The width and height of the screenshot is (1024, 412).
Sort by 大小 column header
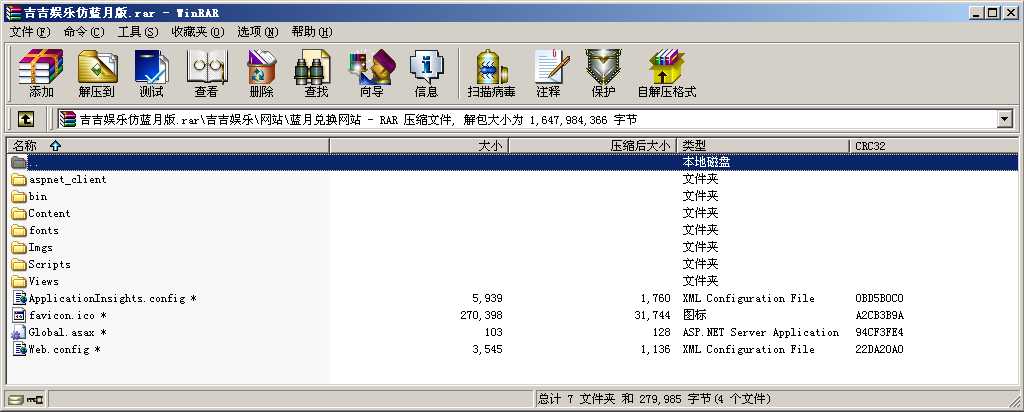(x=419, y=146)
